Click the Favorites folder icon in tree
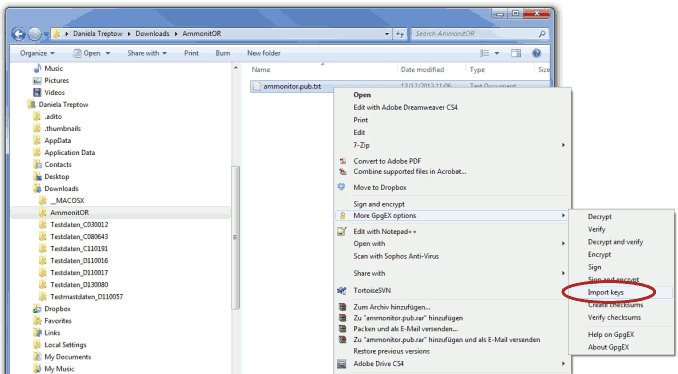Screen dimensions: 678x374 click(37, 320)
